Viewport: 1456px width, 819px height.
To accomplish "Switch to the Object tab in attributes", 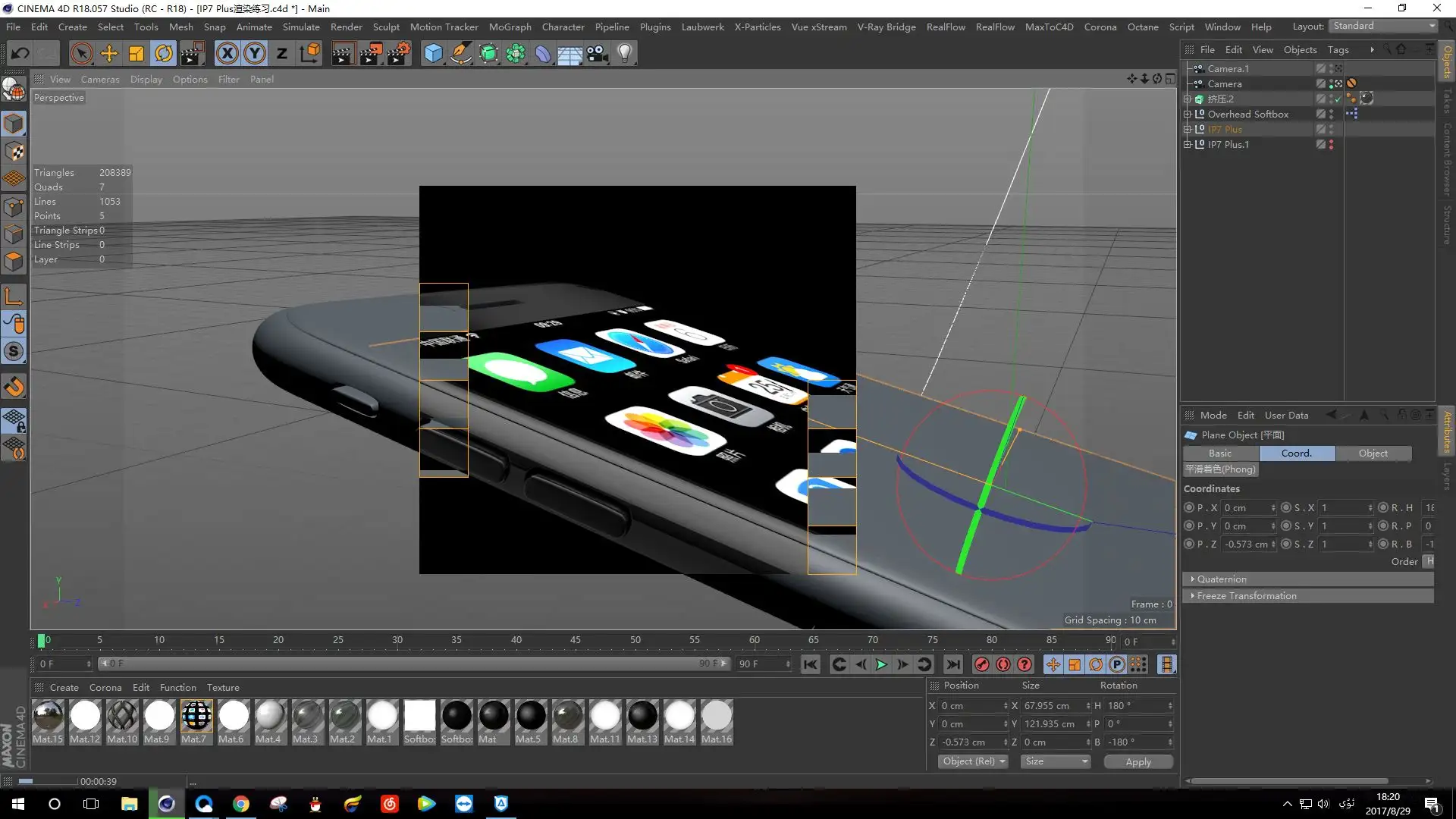I will 1373,453.
